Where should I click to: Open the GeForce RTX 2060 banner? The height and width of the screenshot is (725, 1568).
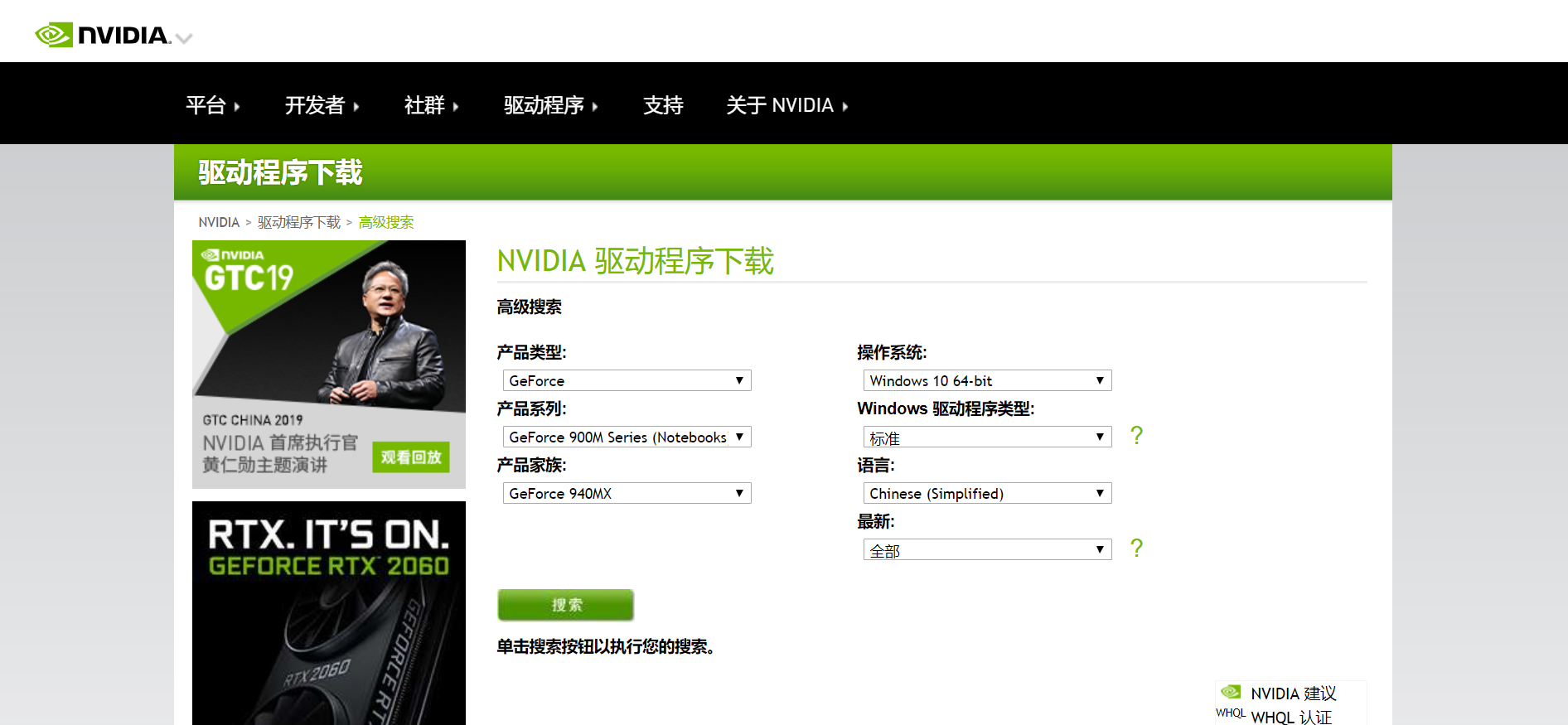tap(329, 613)
